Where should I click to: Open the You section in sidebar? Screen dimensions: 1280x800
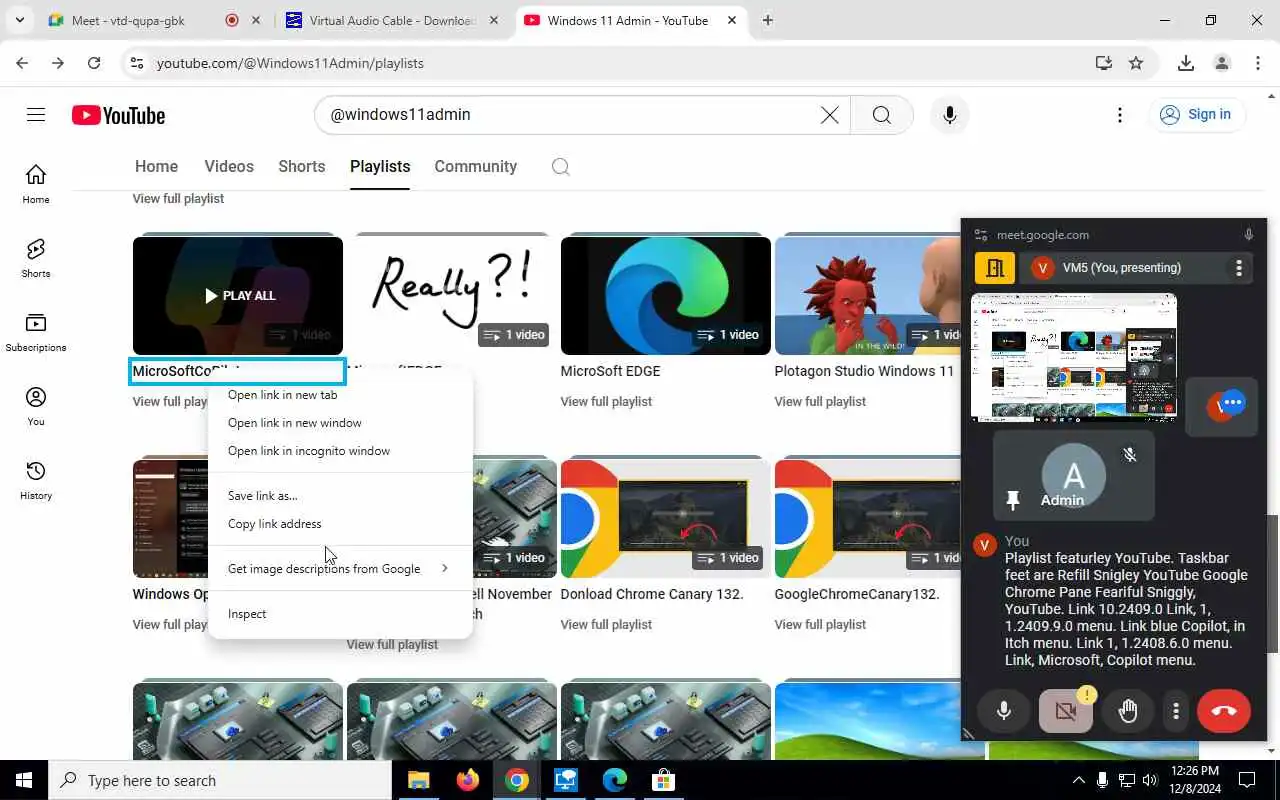[36, 406]
